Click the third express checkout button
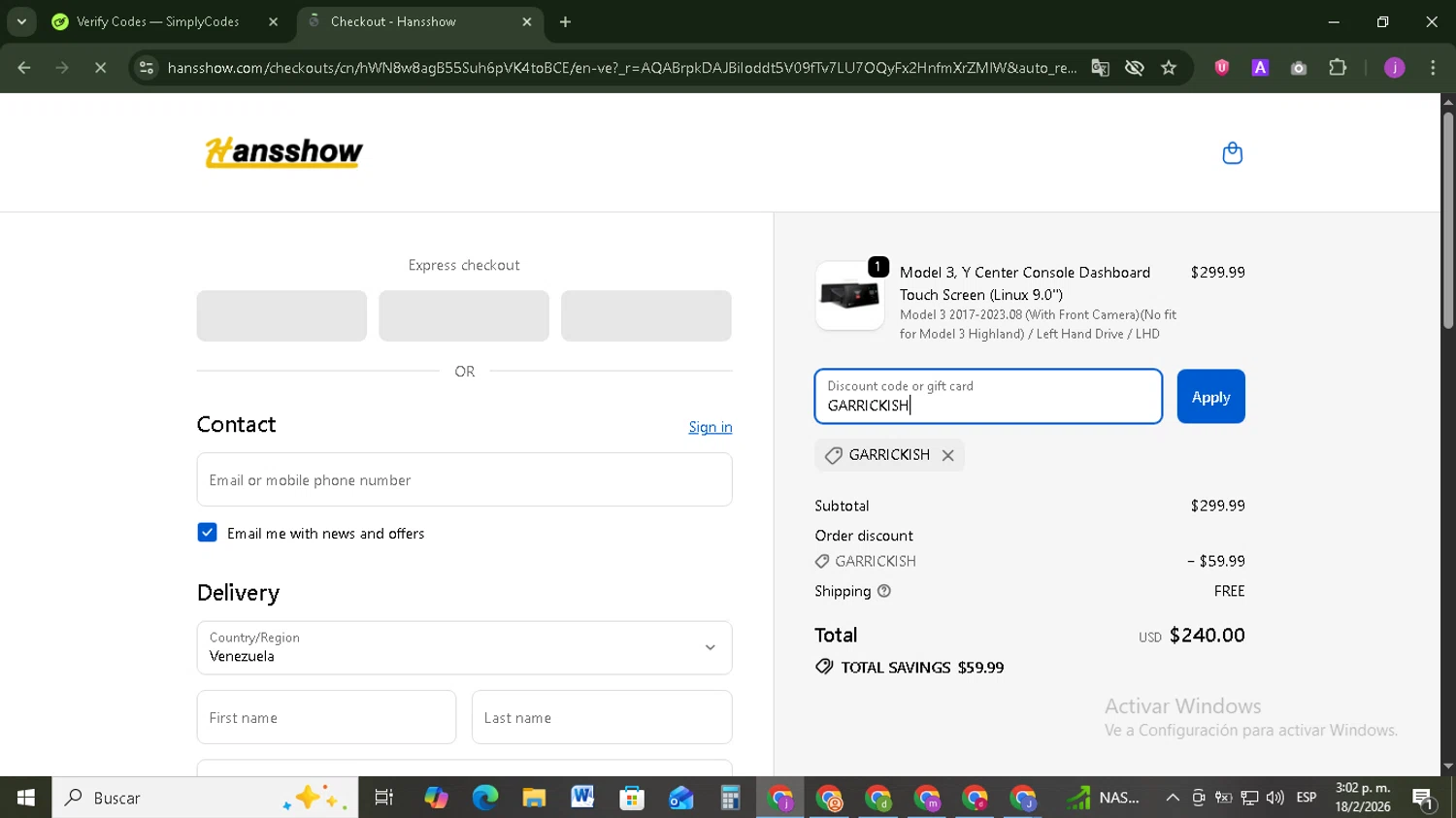The height and width of the screenshot is (818, 1456). tap(646, 315)
